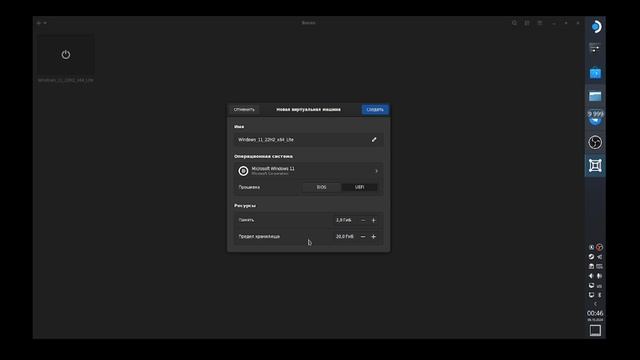Click the pencil icon to edit the VM name

click(x=374, y=140)
